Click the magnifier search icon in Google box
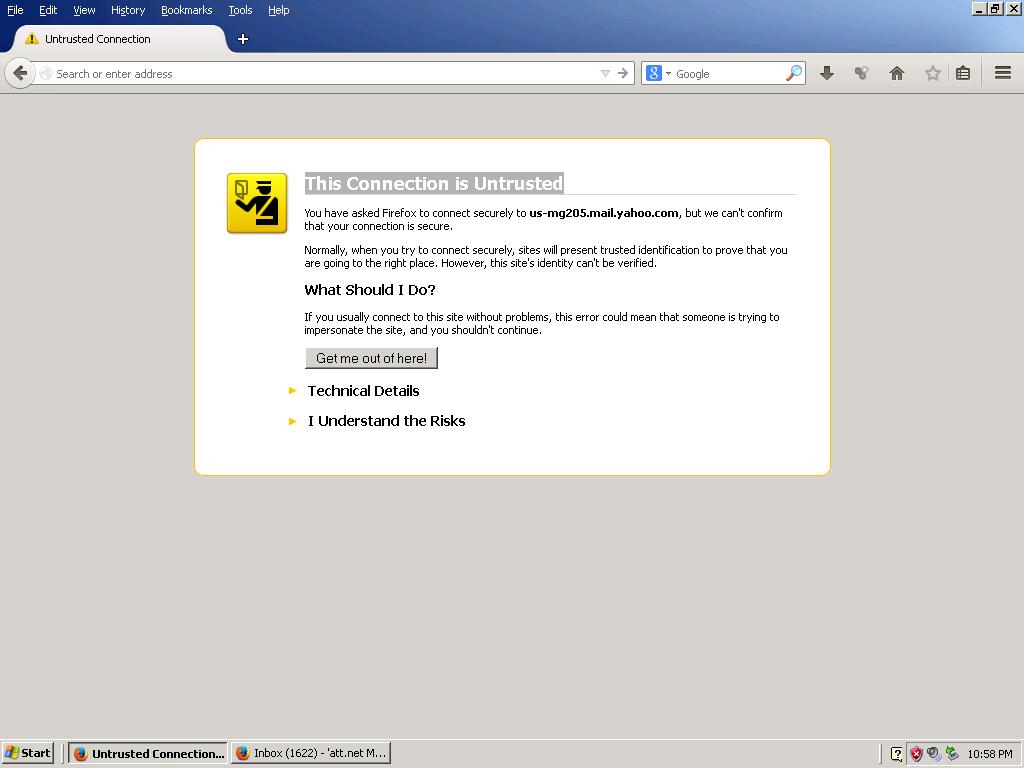 [793, 73]
